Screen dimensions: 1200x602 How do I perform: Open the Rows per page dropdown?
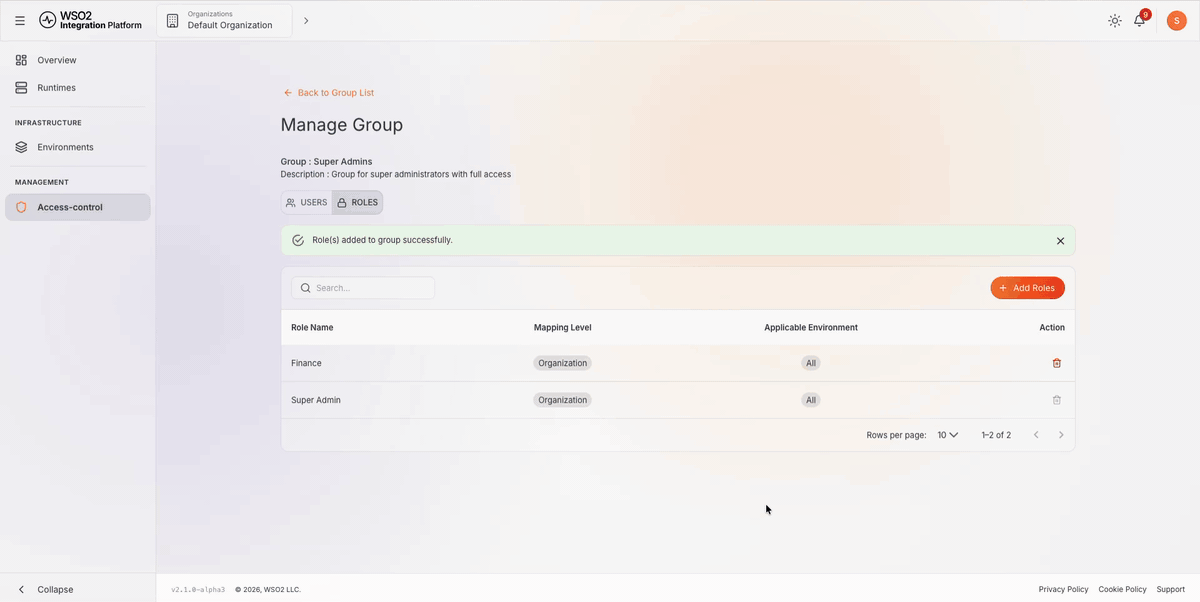pos(948,435)
